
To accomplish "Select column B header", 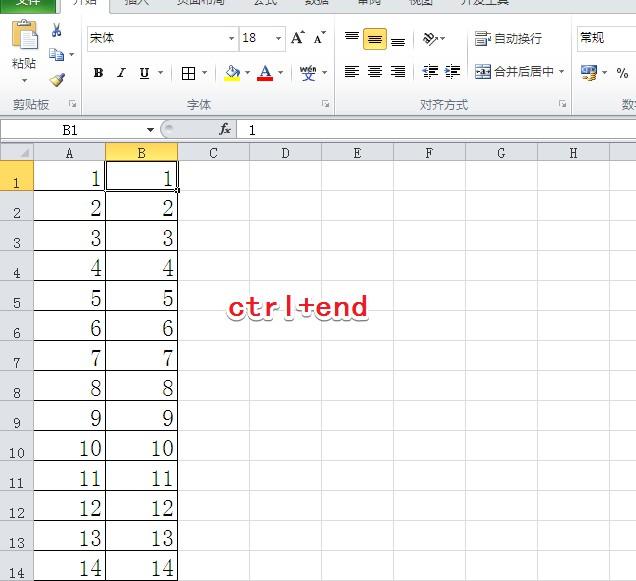I will tap(142, 153).
